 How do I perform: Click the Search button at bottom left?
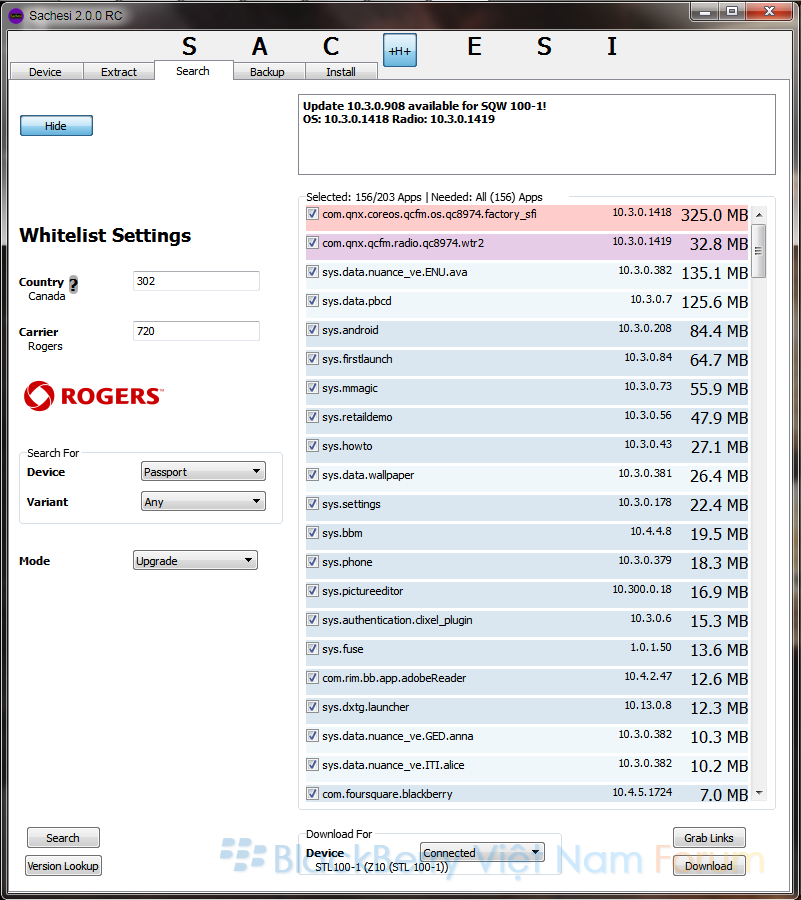click(x=63, y=837)
